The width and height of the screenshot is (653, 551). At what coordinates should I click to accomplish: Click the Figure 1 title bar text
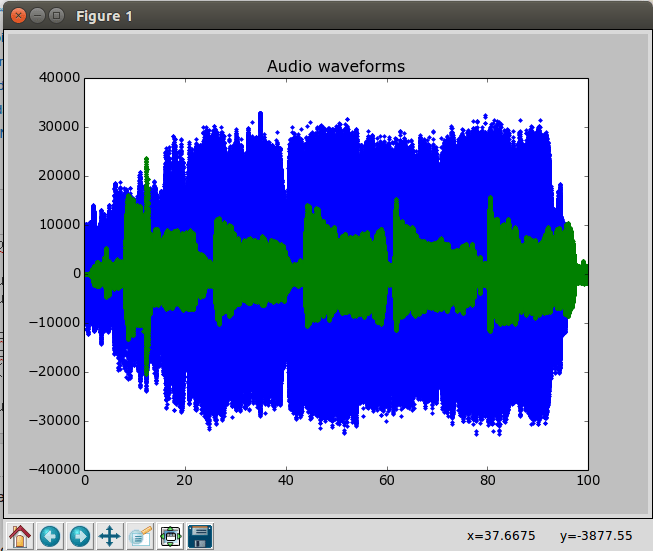pos(104,16)
